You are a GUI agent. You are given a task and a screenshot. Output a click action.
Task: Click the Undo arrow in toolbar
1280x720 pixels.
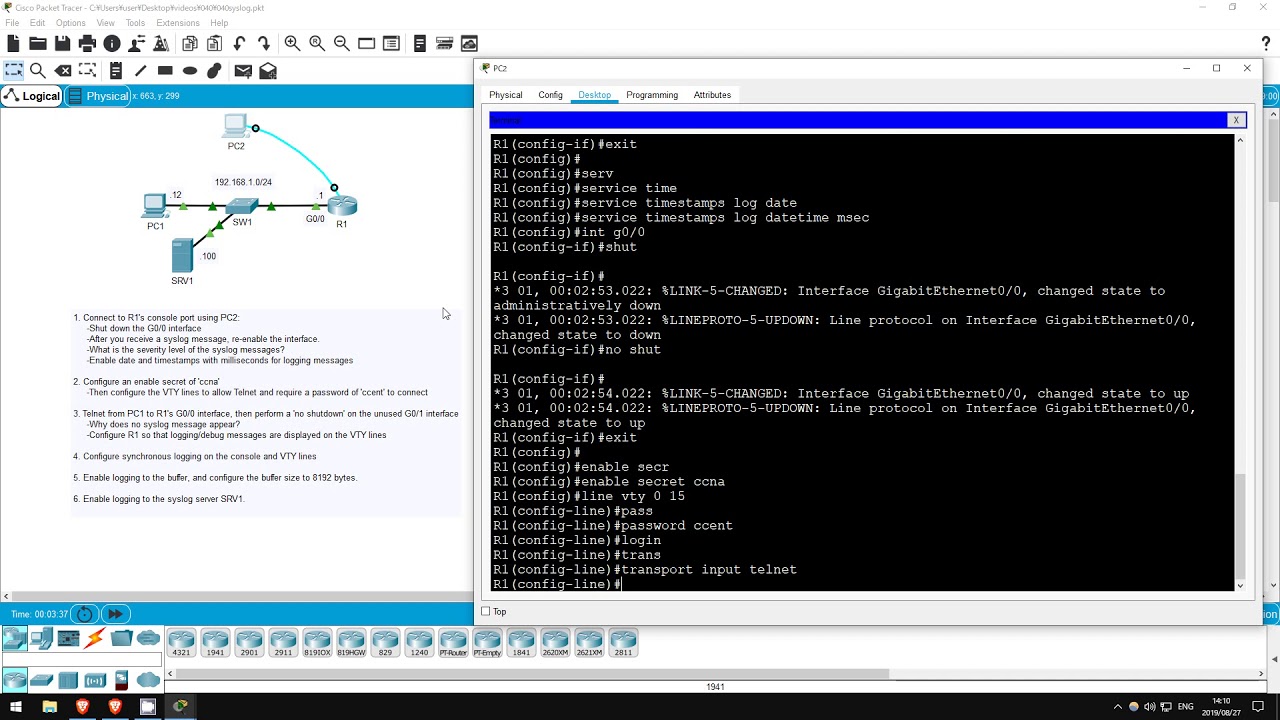(239, 43)
